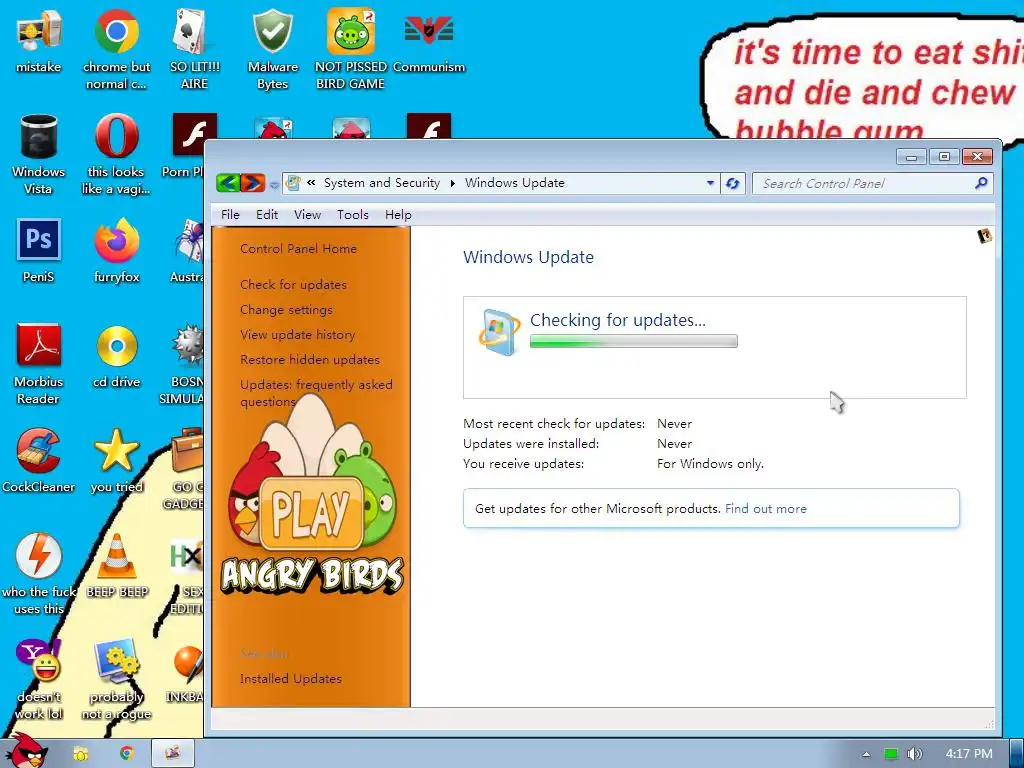The width and height of the screenshot is (1024, 768).
Task: Click the search magnifier icon
Action: [980, 184]
